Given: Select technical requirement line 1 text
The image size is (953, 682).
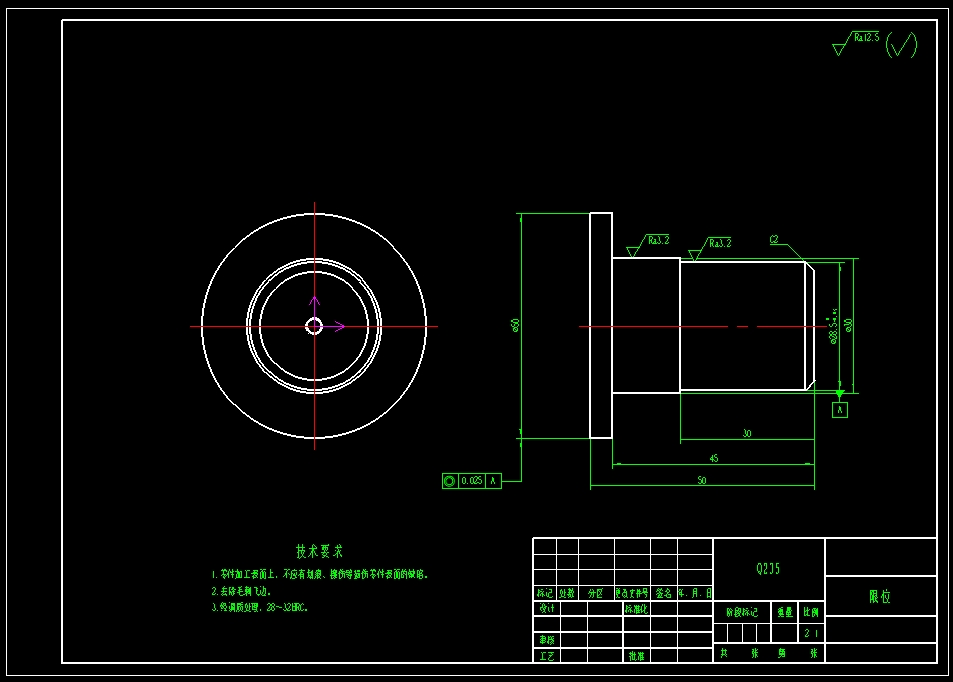Looking at the screenshot, I should tap(320, 574).
